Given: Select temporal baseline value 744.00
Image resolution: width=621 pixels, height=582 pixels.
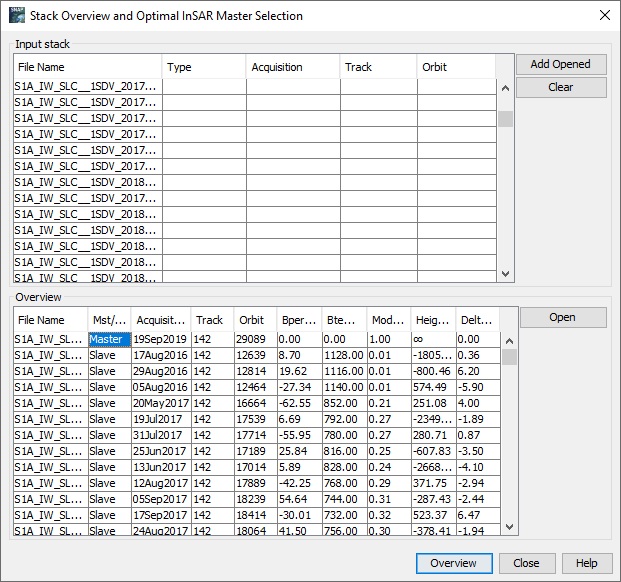Looking at the screenshot, I should [345, 499].
